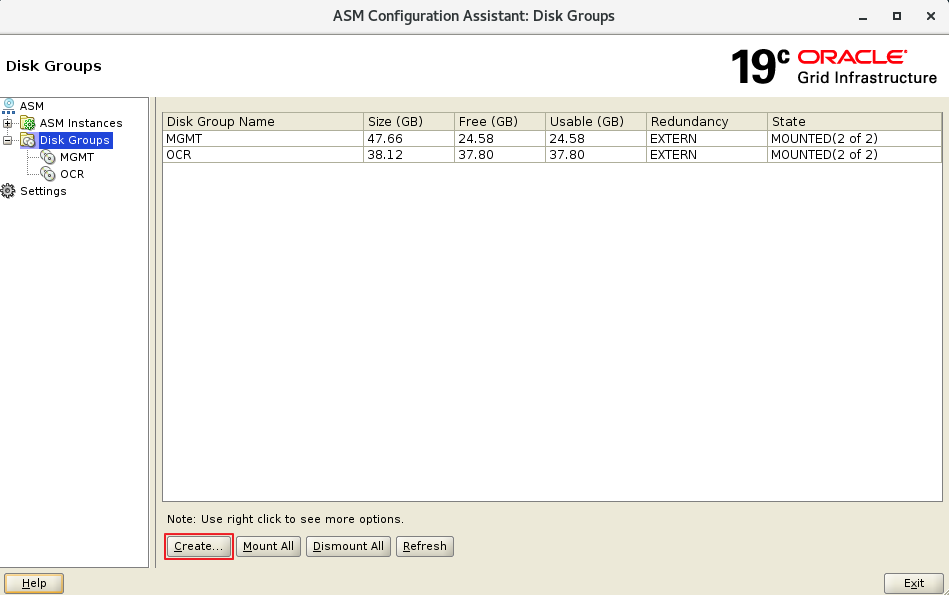Click size value 47.66
Screen dimensions: 949x595
click(x=385, y=139)
